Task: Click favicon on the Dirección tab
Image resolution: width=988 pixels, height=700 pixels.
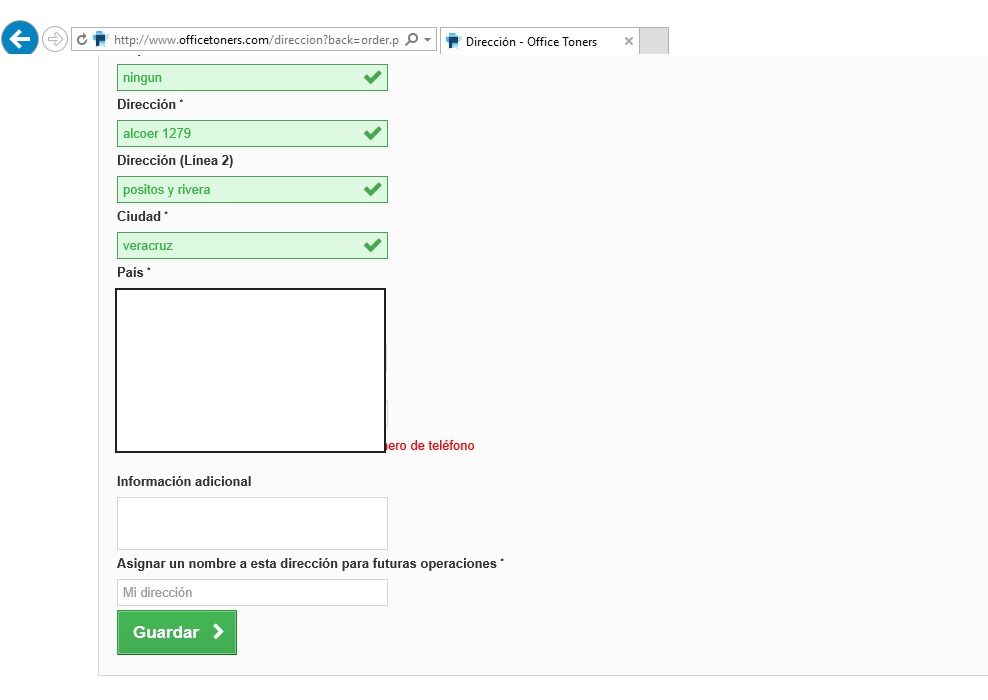Action: click(453, 41)
